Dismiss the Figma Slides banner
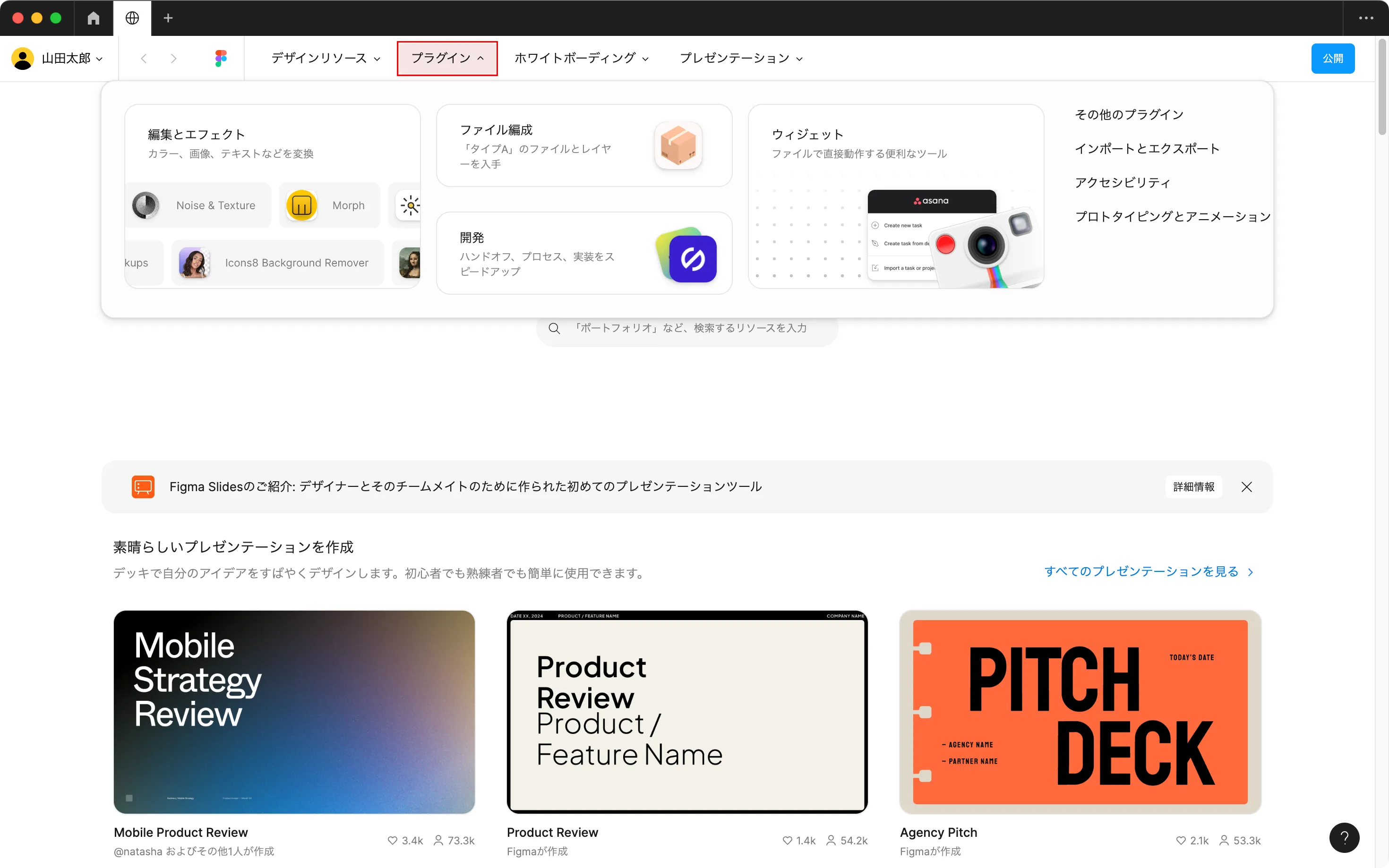1389x868 pixels. point(1246,487)
